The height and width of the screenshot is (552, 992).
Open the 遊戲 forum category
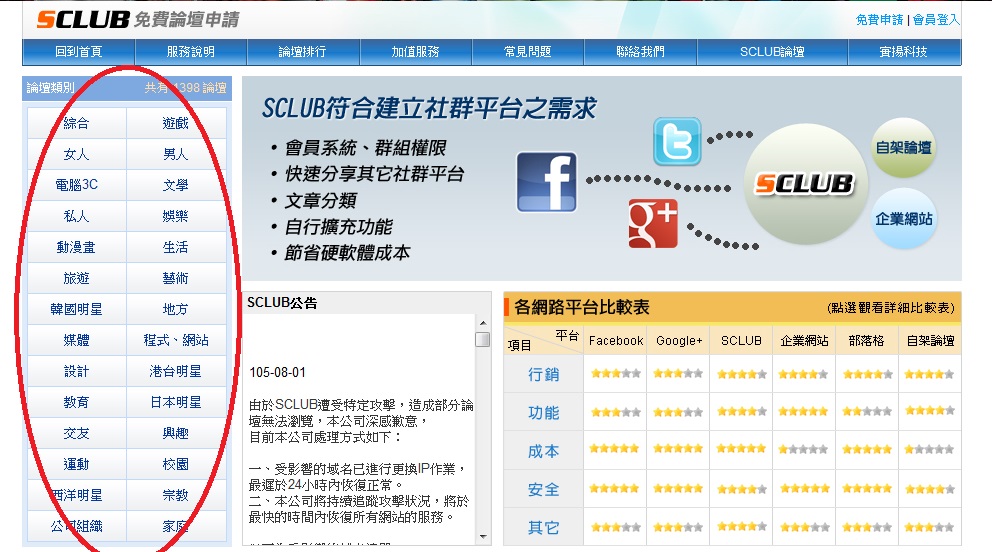[x=176, y=123]
